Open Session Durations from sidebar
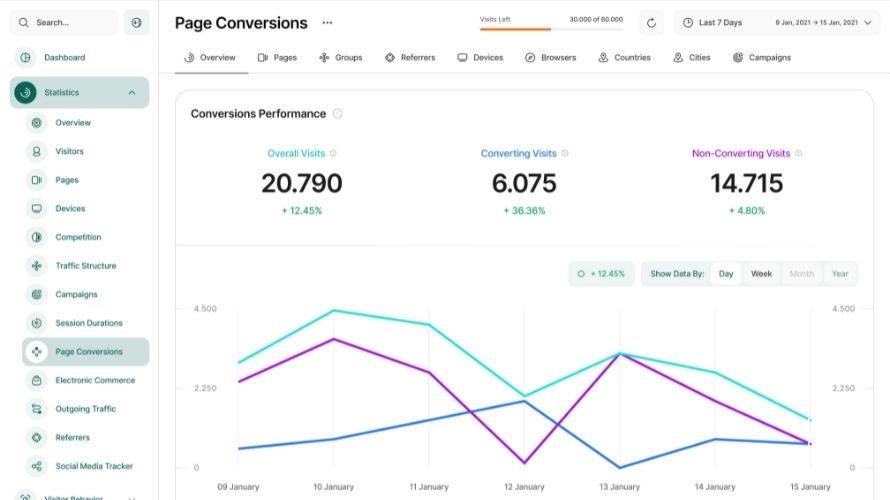This screenshot has height=500, width=890. 88,323
